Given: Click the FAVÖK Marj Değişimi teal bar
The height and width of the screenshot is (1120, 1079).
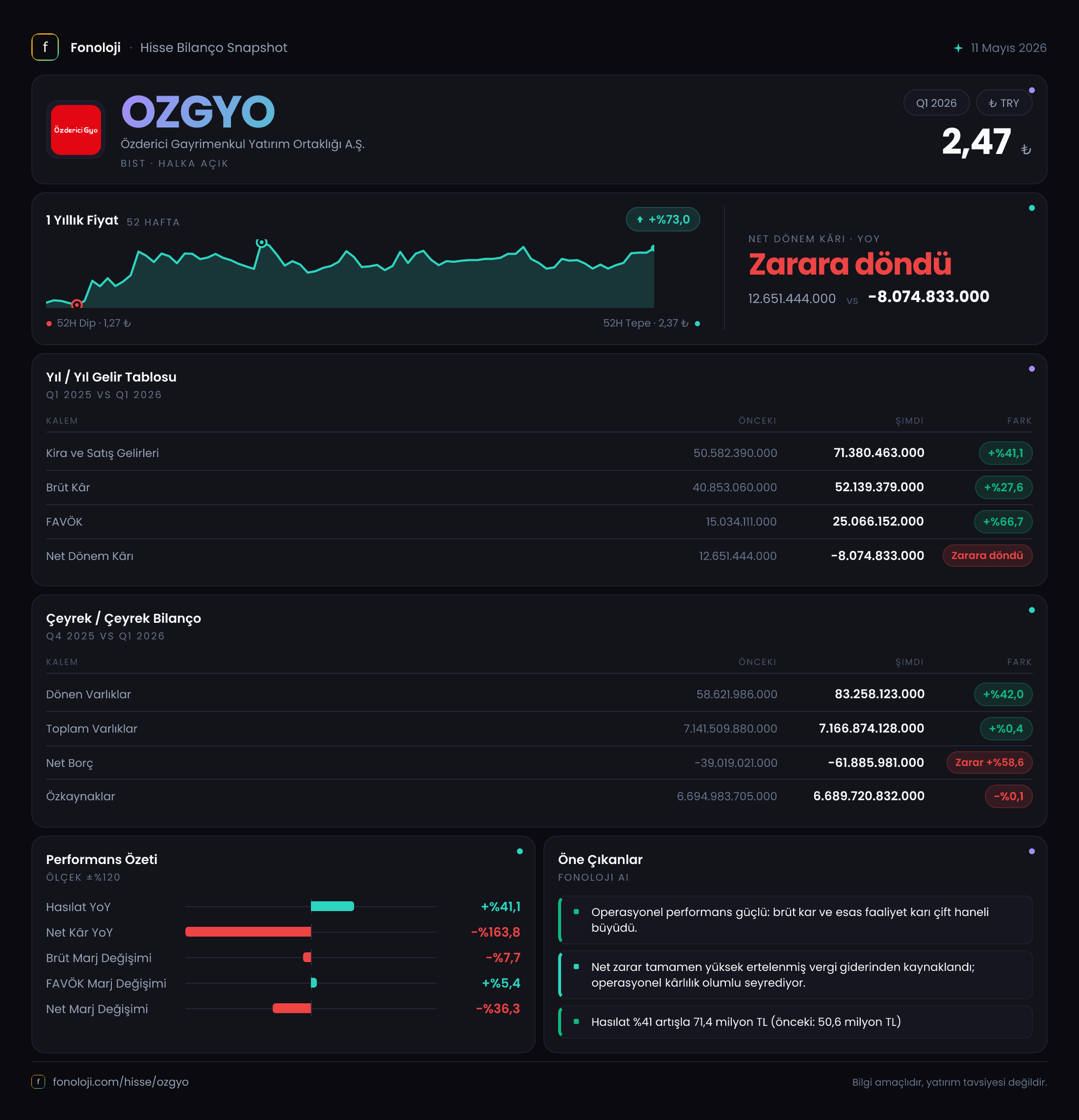Looking at the screenshot, I should [x=314, y=983].
